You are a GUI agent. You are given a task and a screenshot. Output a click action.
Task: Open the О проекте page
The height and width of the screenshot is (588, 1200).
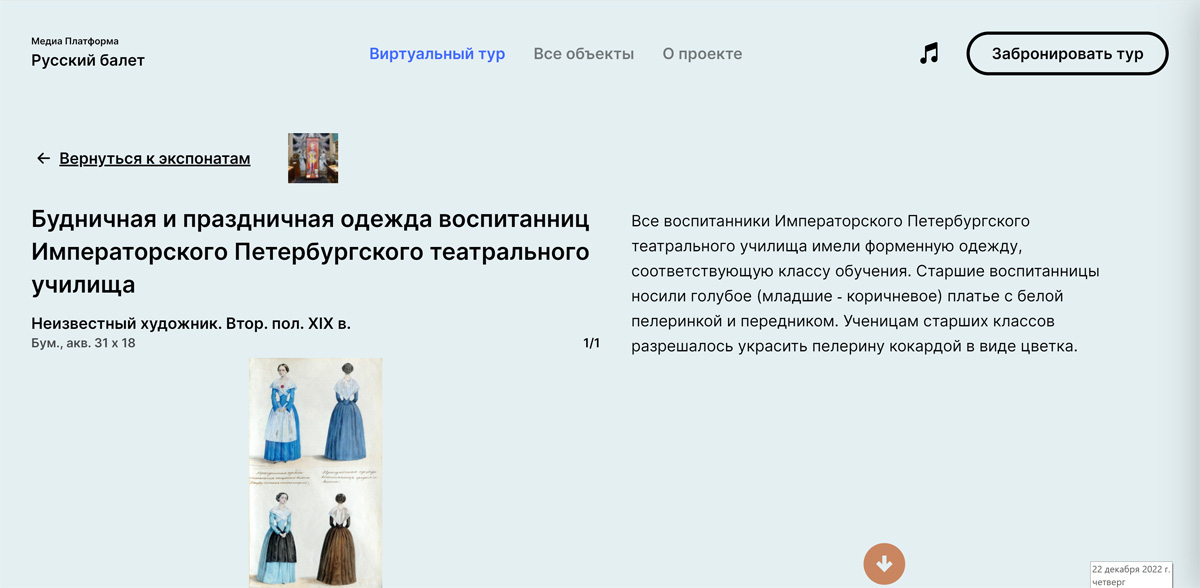click(x=702, y=54)
